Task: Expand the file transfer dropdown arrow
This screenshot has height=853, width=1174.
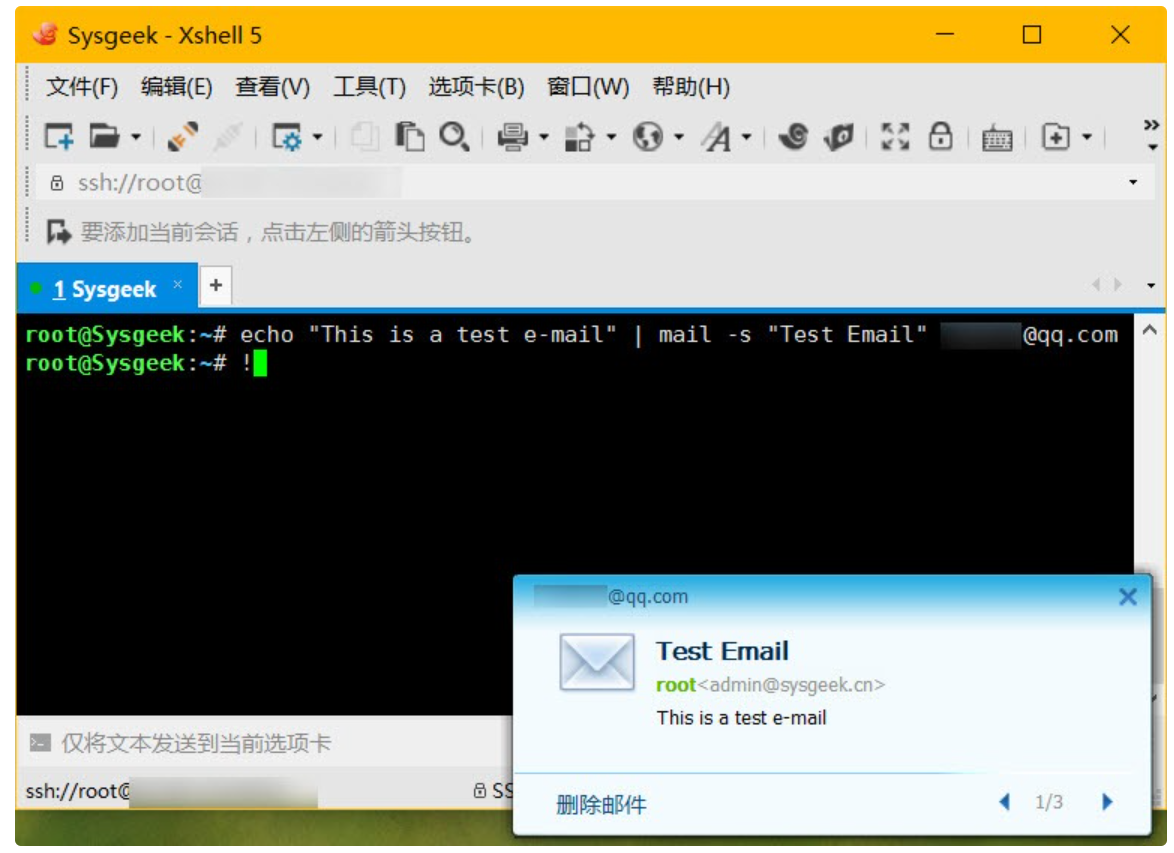Action: point(611,137)
